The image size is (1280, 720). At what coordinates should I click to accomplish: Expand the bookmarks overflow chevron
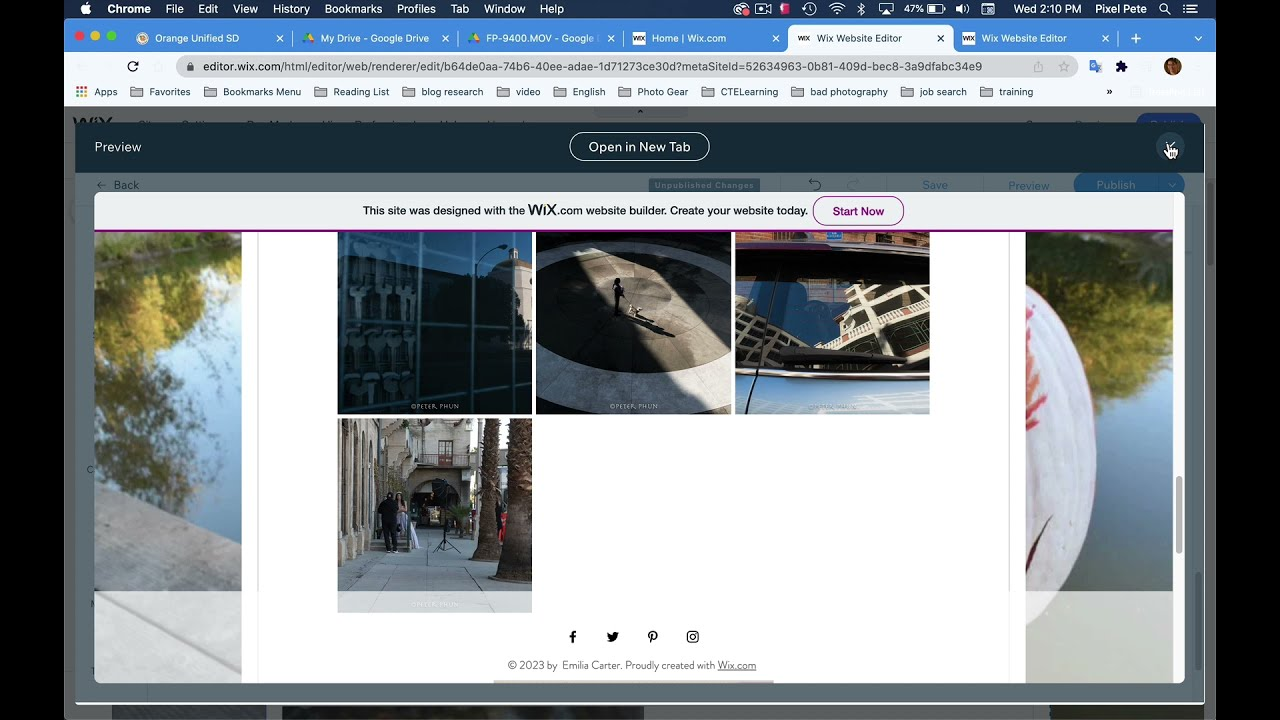(x=1109, y=91)
